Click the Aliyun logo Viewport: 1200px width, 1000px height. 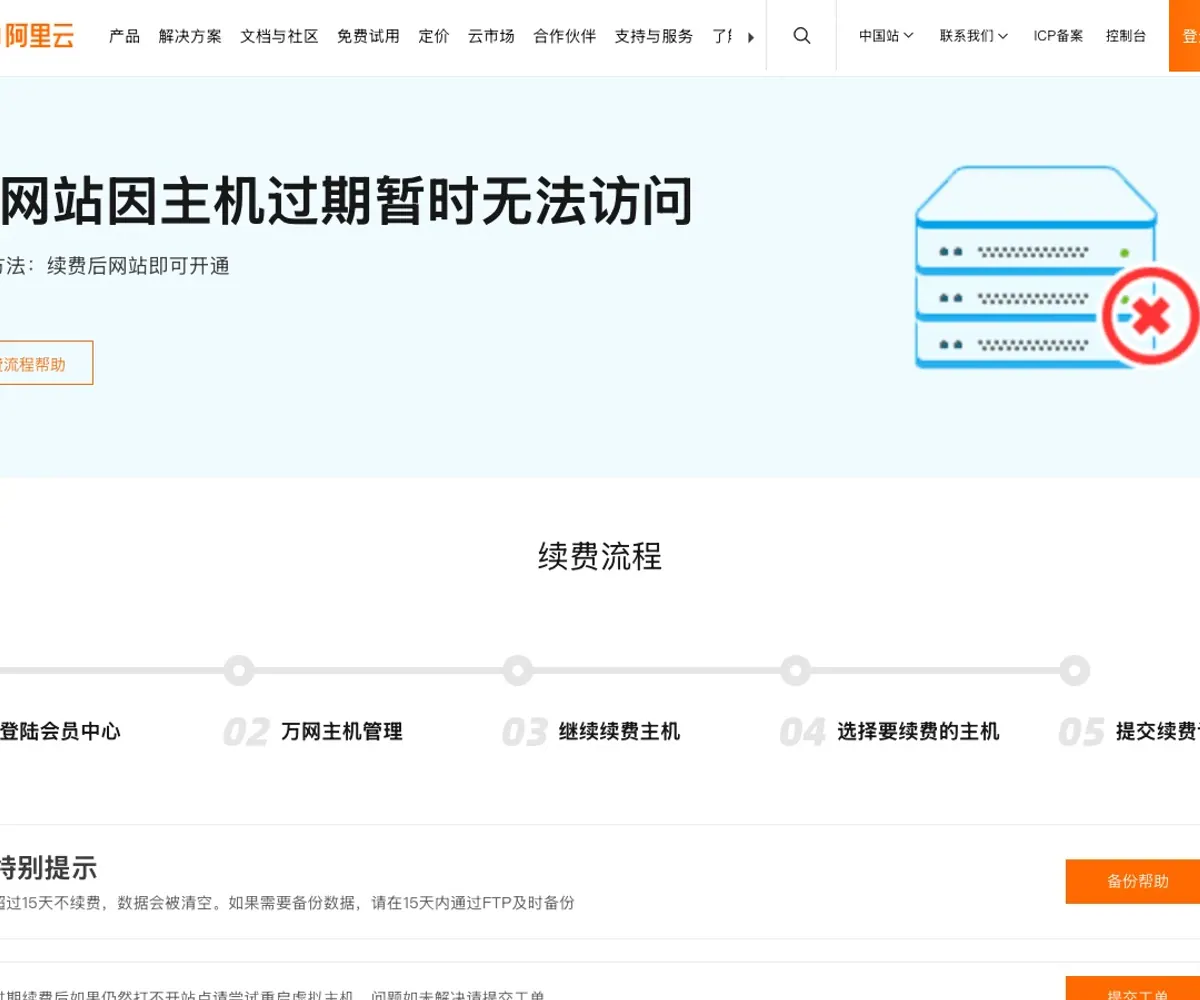[37, 36]
